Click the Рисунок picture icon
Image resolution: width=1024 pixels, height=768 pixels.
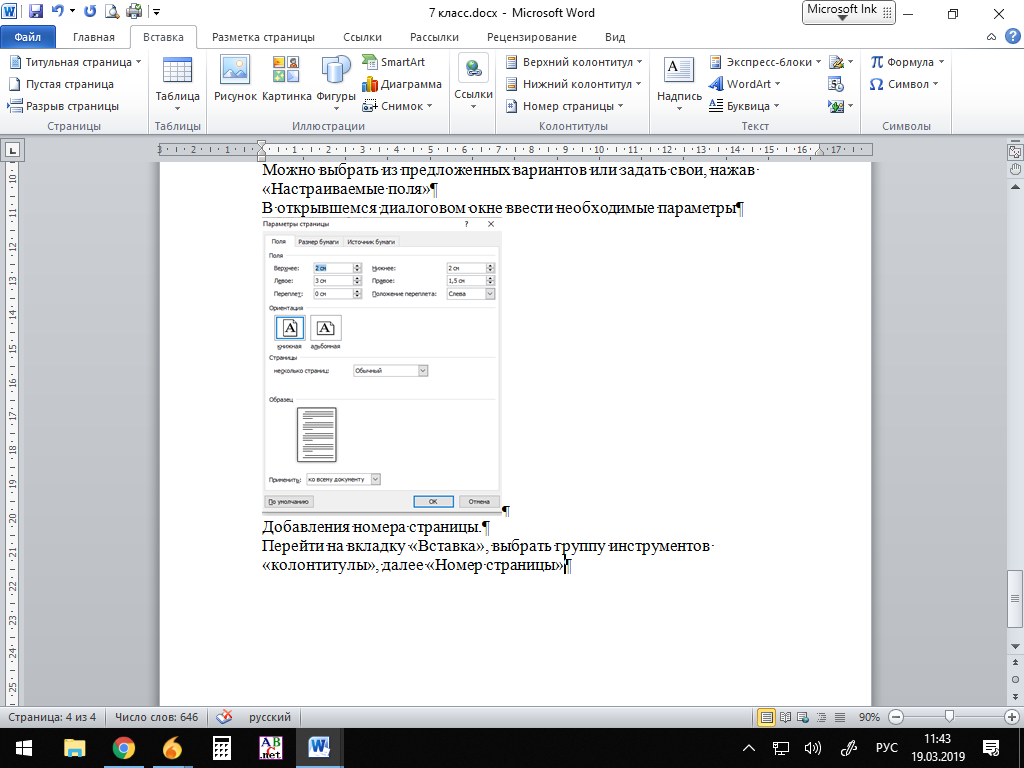tap(235, 80)
